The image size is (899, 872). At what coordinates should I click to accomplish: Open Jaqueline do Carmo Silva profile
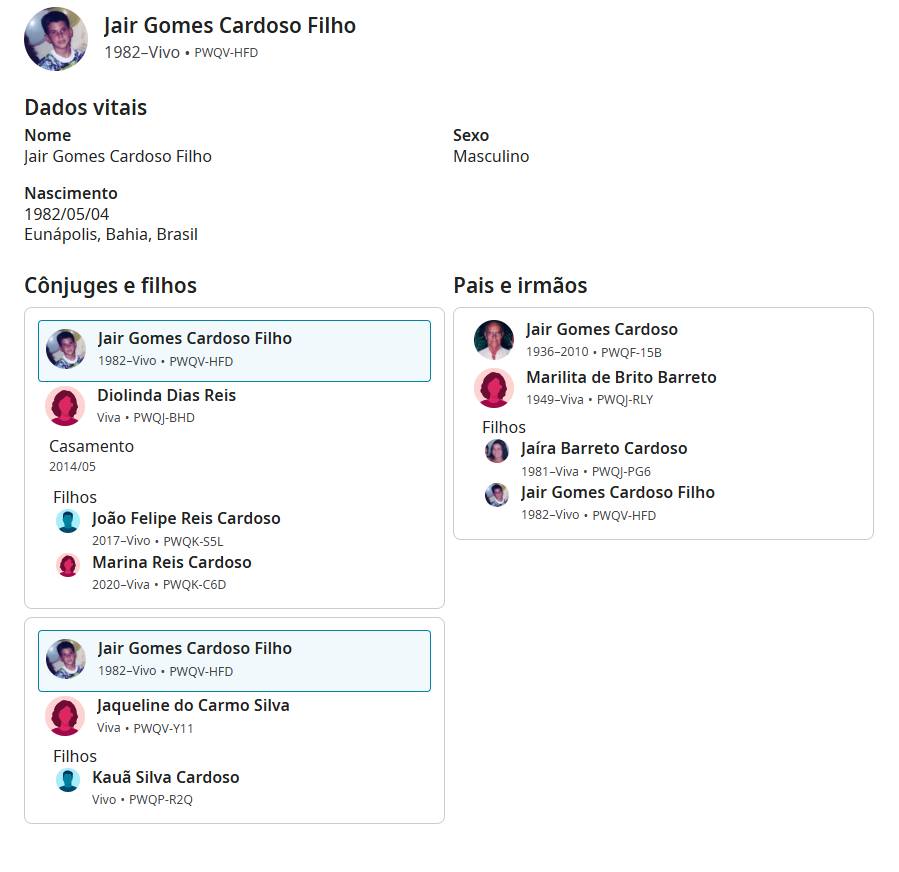193,705
